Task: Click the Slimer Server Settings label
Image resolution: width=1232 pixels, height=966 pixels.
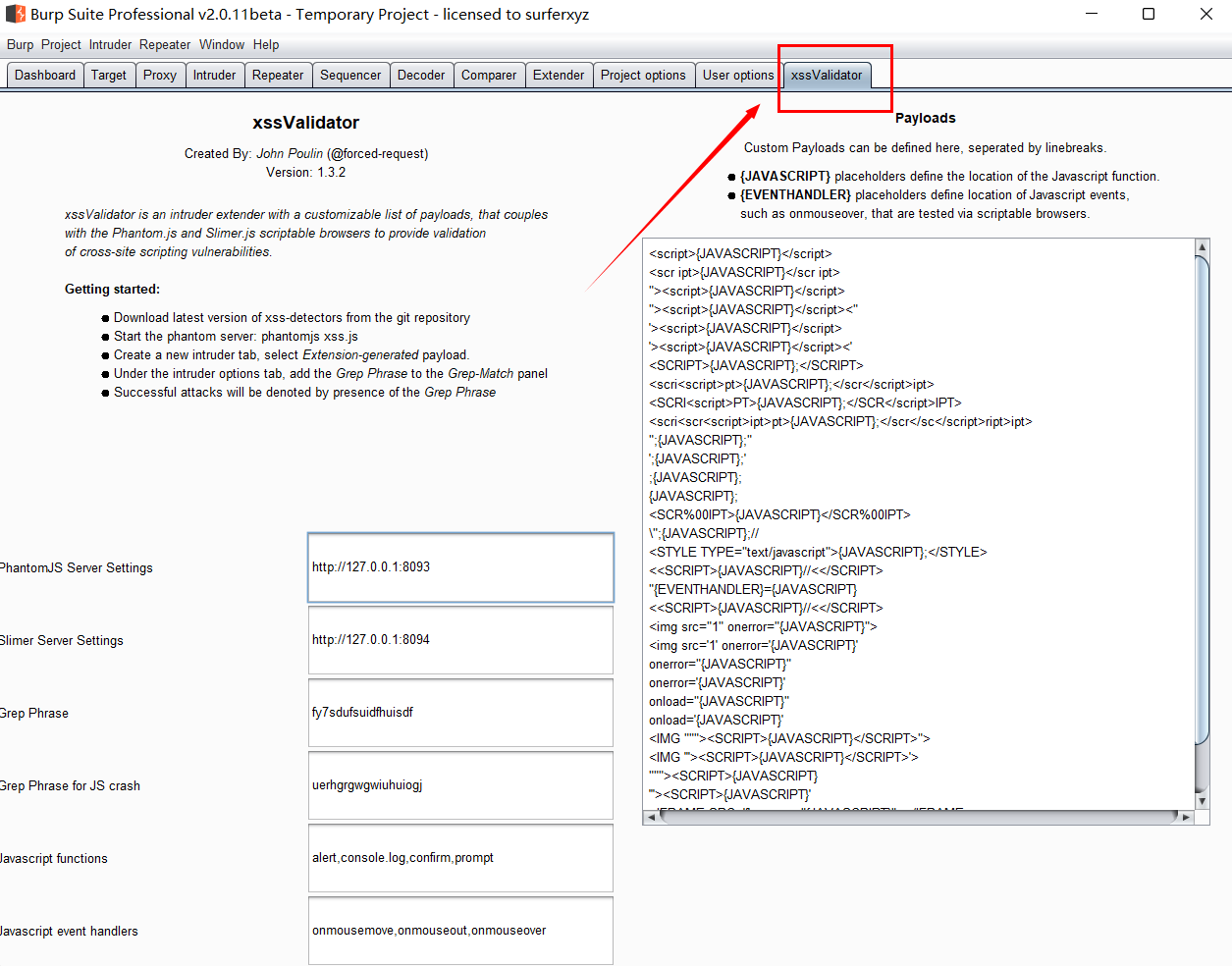Action: pos(61,640)
